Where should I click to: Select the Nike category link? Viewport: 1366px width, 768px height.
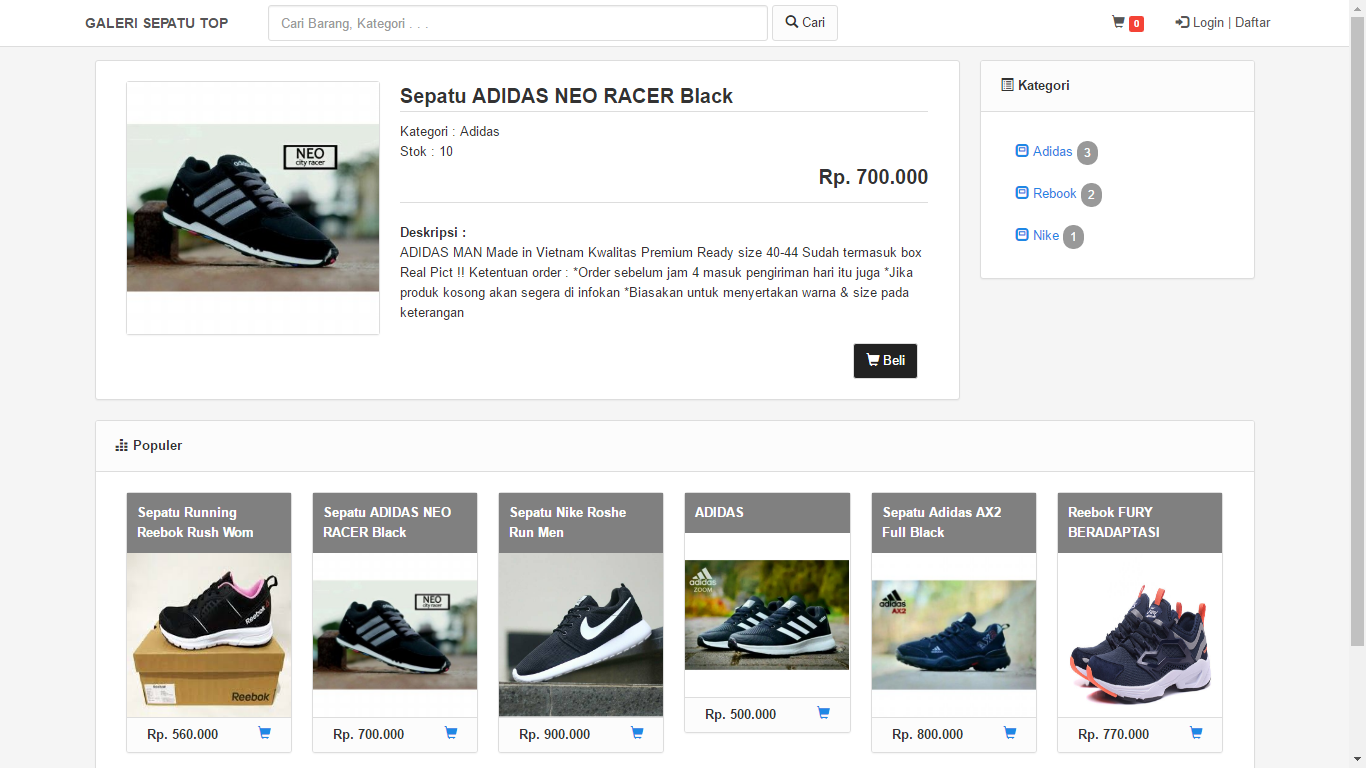(x=1045, y=235)
